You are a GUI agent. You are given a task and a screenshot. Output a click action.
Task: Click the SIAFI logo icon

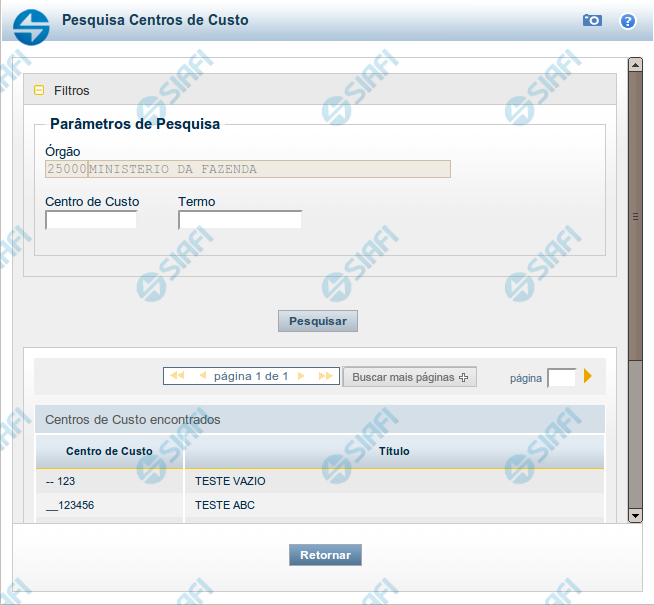[31, 26]
